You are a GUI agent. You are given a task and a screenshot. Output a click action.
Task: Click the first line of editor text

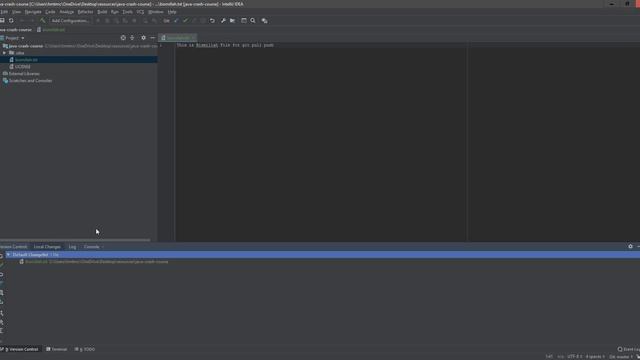click(225, 45)
